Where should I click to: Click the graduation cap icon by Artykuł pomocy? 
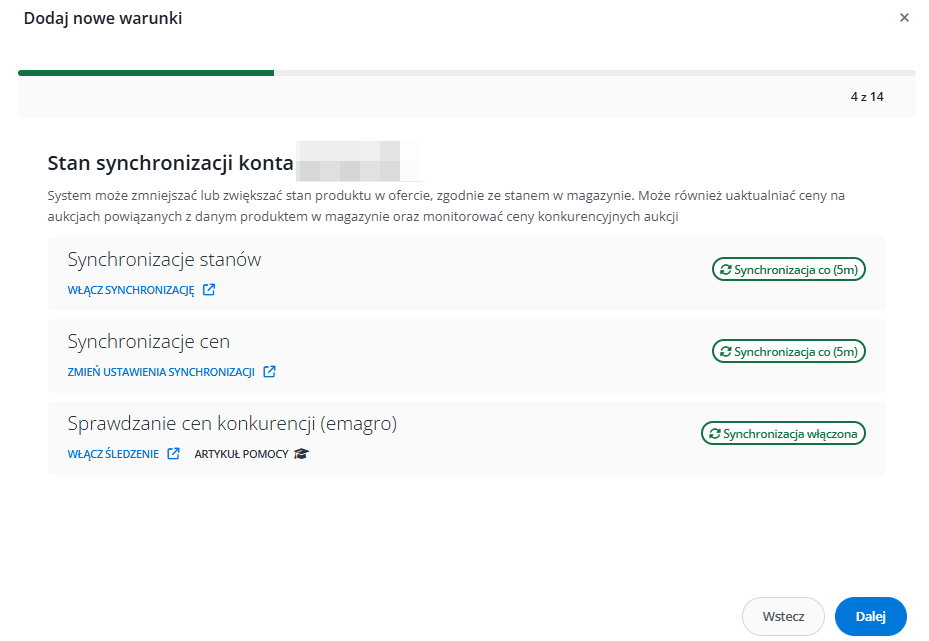pyautogui.click(x=302, y=454)
